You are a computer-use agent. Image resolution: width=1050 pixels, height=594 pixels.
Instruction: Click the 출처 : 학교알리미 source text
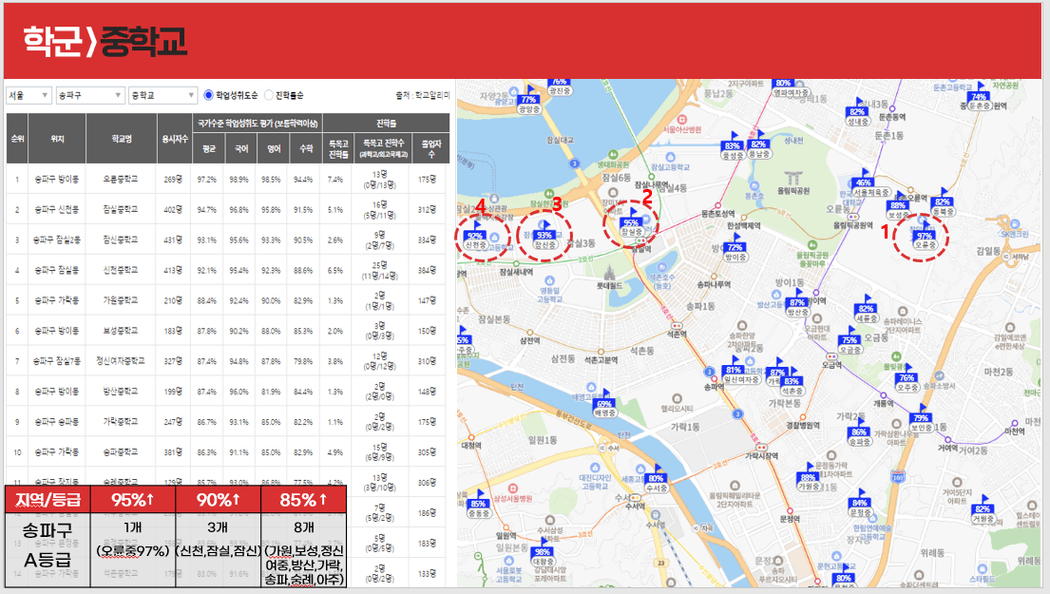(423, 96)
